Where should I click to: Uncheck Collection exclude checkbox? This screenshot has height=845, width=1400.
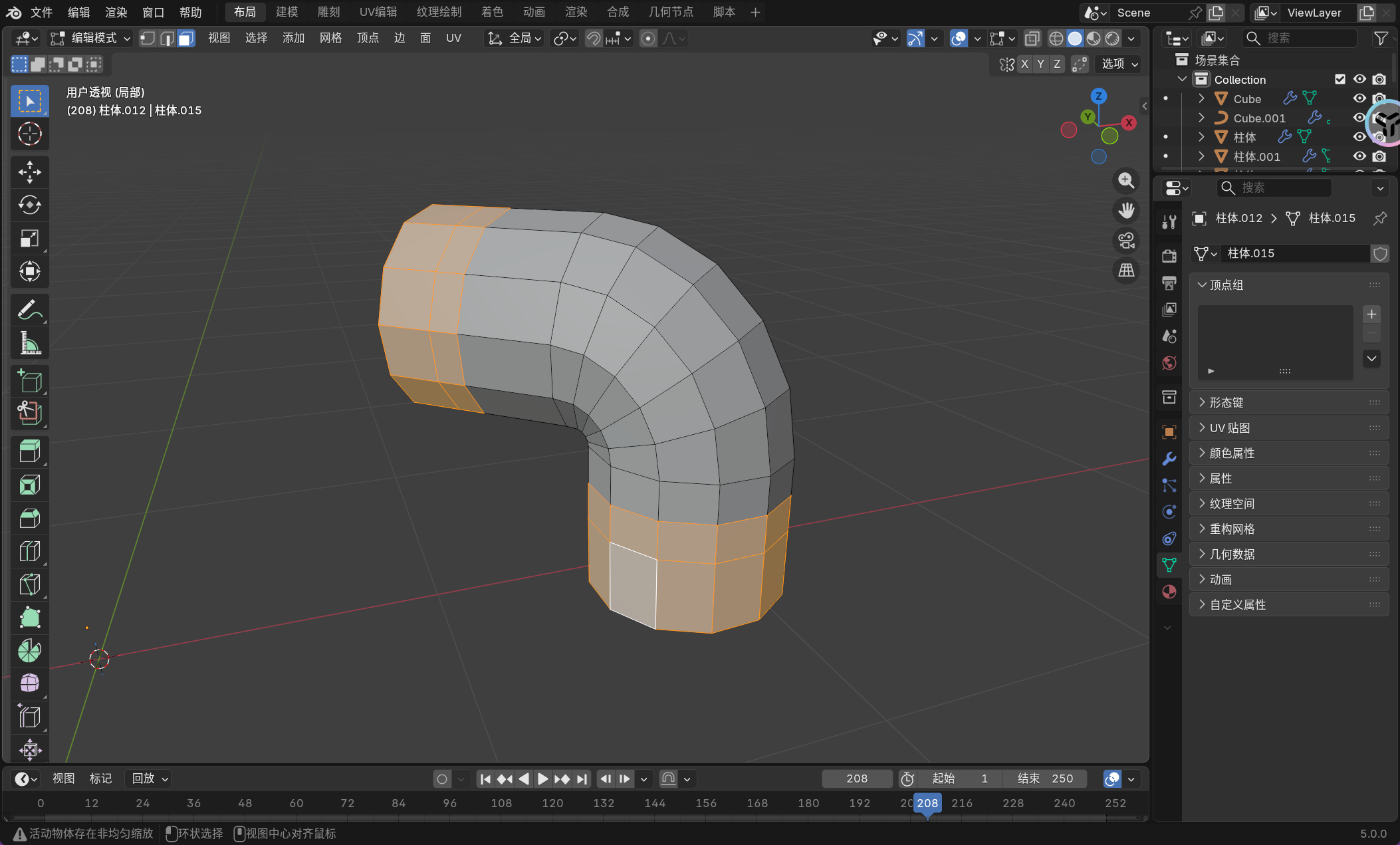(1340, 79)
